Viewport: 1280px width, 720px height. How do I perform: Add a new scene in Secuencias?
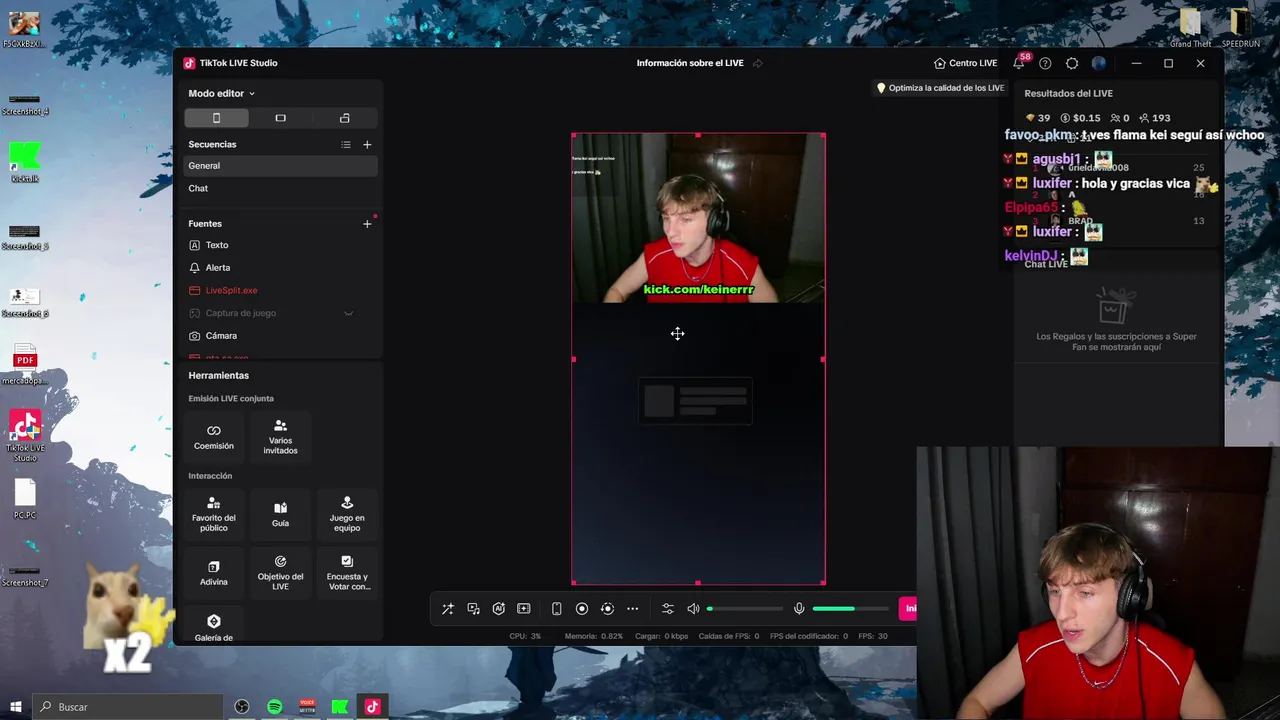367,144
